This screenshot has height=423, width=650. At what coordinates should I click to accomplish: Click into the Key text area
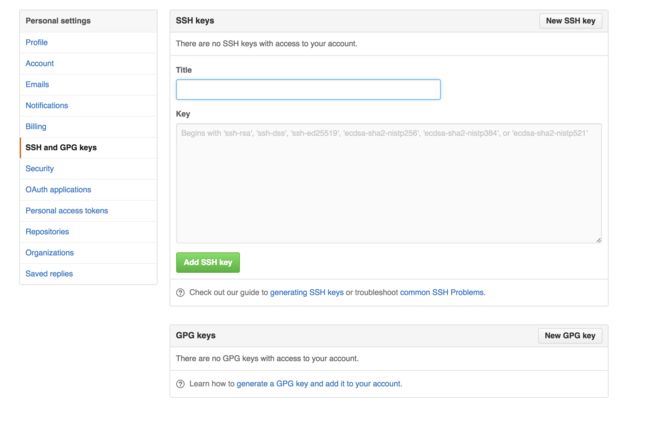pyautogui.click(x=389, y=183)
